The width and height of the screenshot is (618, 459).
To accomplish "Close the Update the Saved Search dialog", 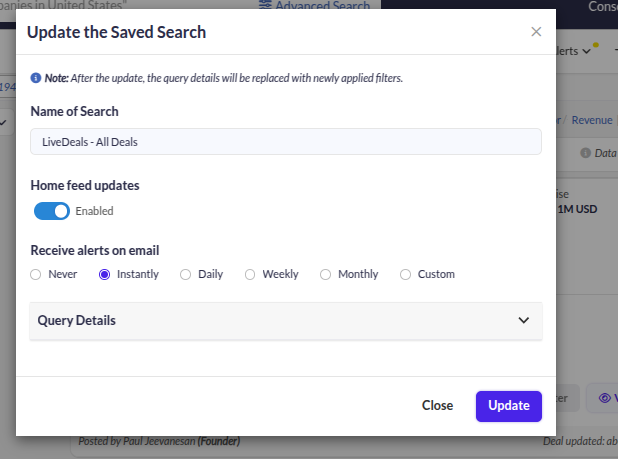I will point(537,32).
